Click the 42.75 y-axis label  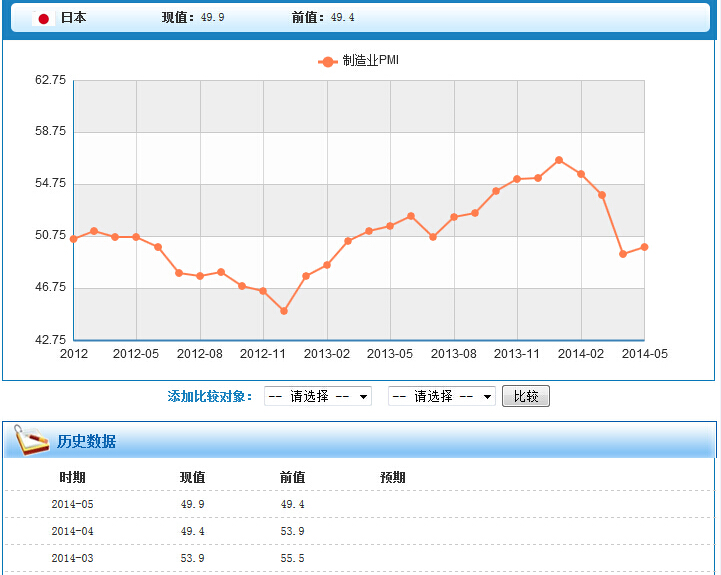point(51,339)
